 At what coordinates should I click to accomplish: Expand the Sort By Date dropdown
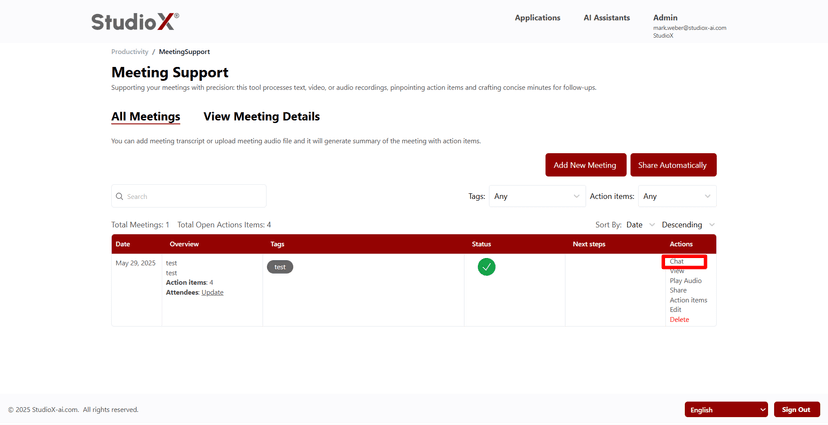coord(640,225)
